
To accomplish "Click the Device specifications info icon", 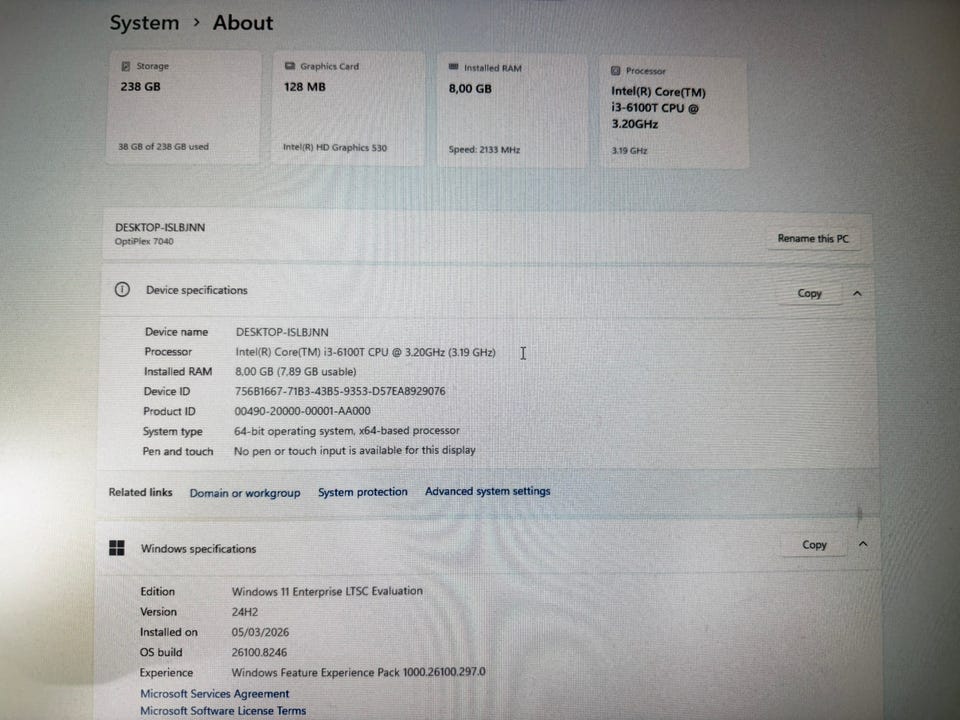I will click(x=122, y=290).
